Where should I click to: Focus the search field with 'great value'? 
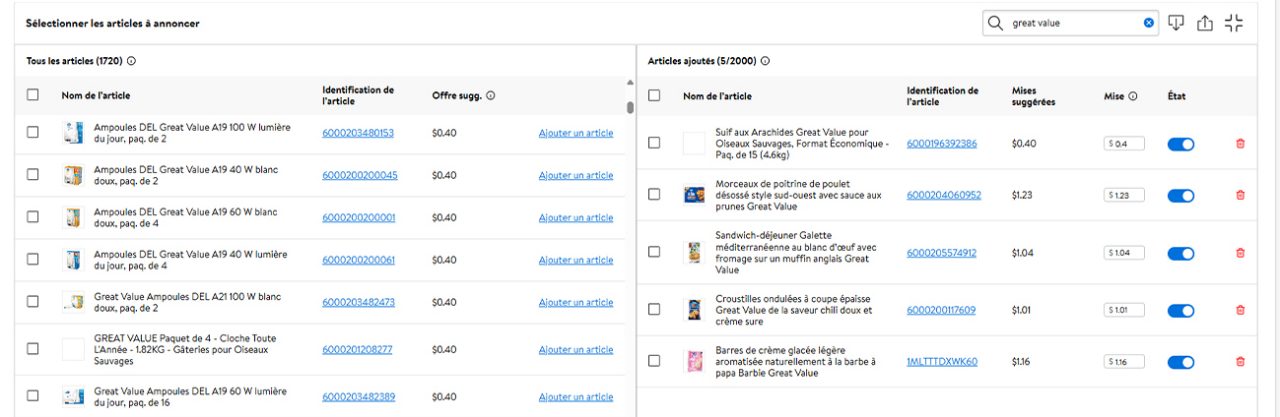click(1071, 23)
